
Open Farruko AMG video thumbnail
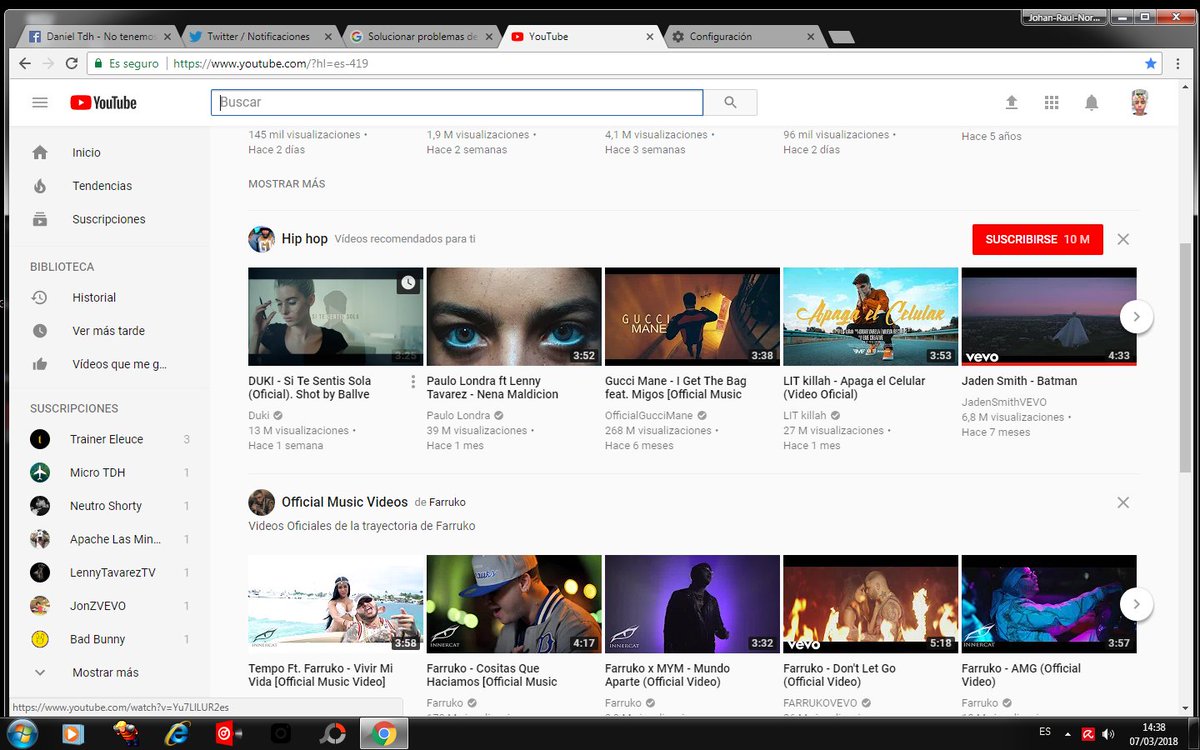[x=1048, y=604]
